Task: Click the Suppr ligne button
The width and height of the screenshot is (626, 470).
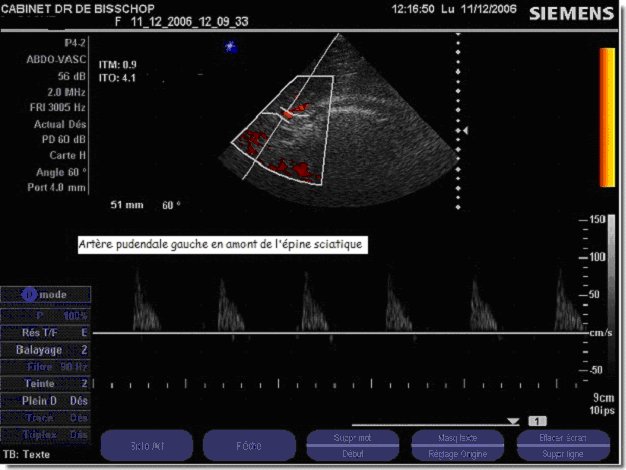Action: [x=563, y=454]
